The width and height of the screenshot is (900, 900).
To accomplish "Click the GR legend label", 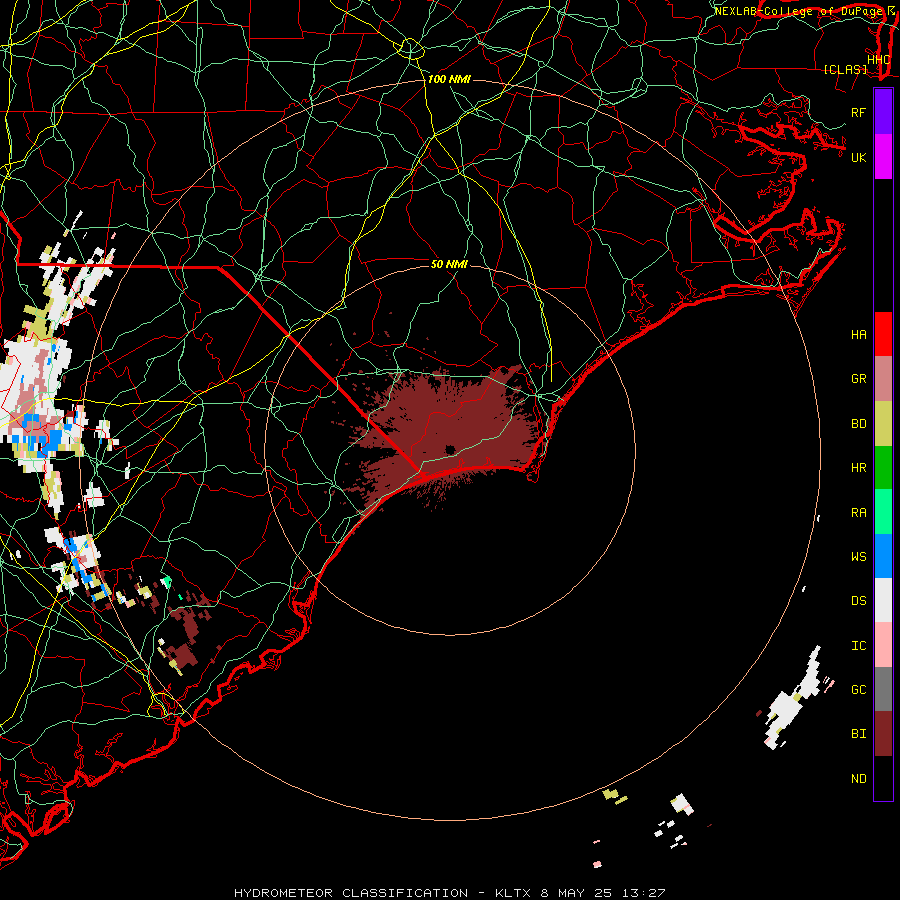I will 858,379.
